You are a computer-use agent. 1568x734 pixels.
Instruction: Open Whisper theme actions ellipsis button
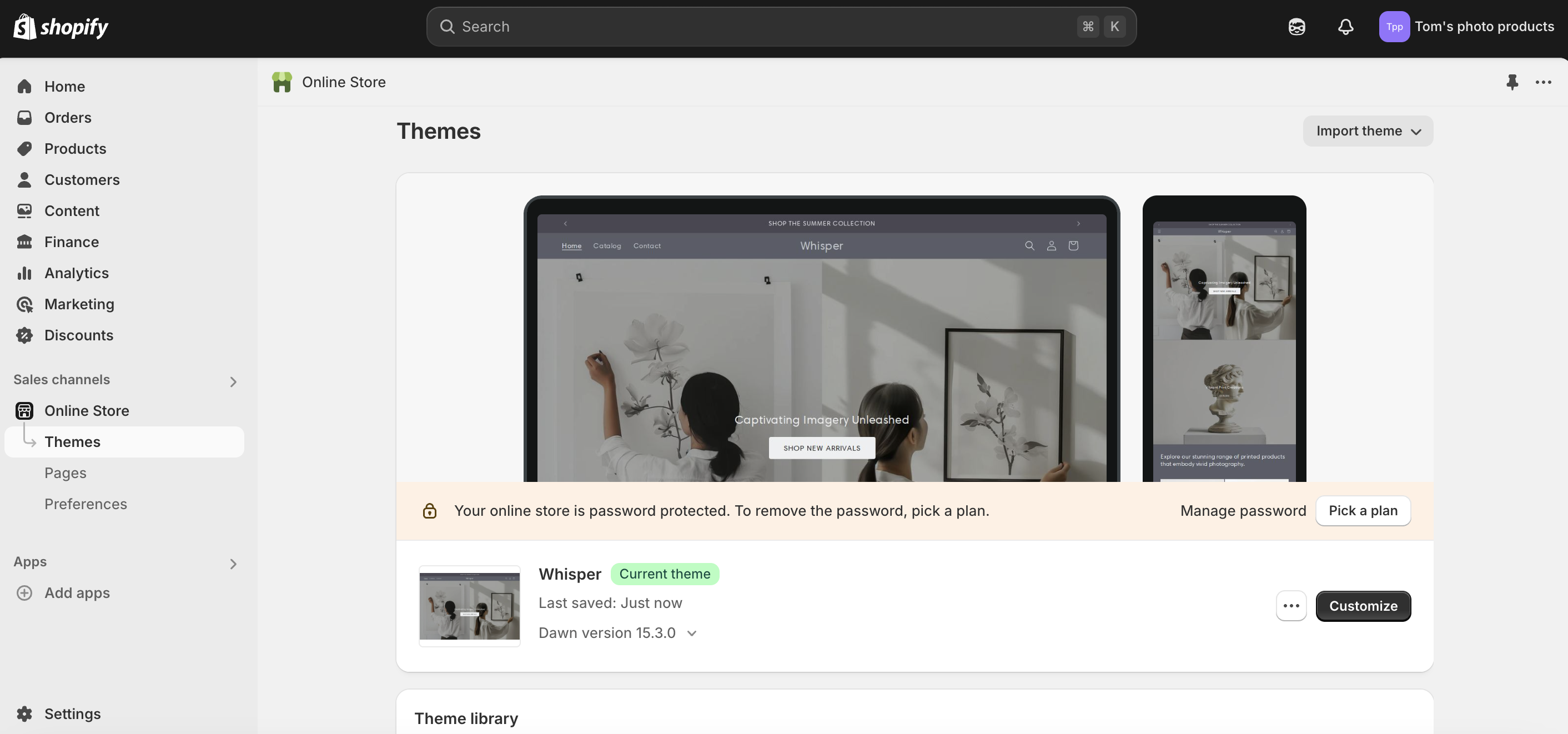pos(1291,606)
